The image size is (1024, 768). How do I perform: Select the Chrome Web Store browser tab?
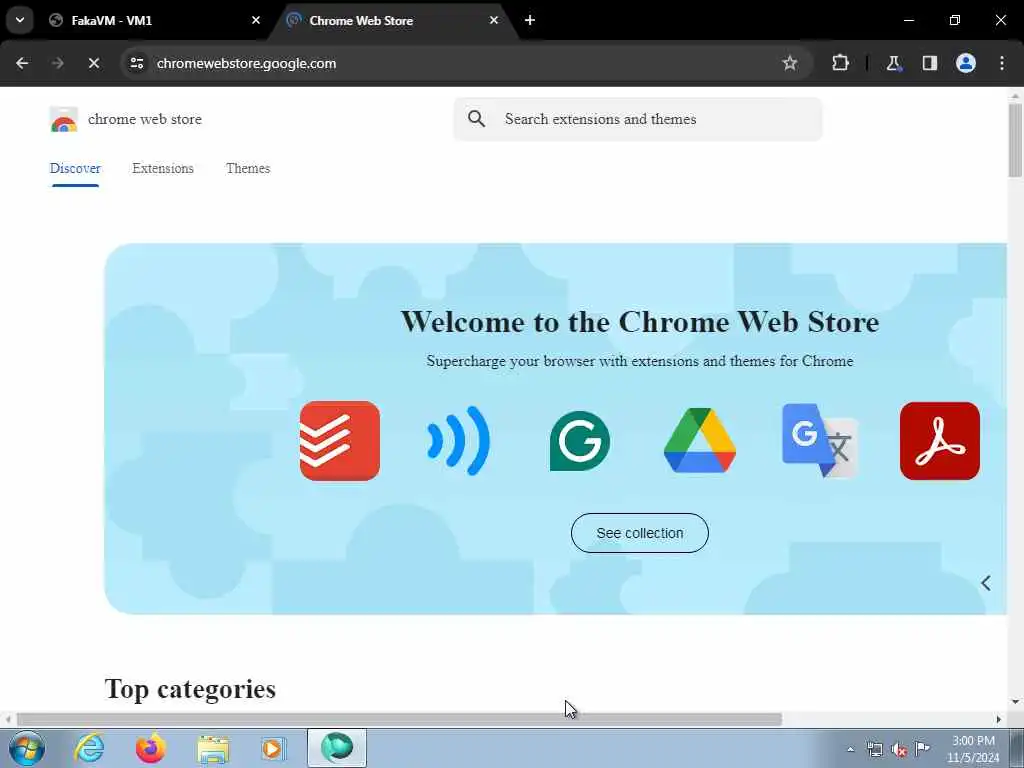pos(392,20)
